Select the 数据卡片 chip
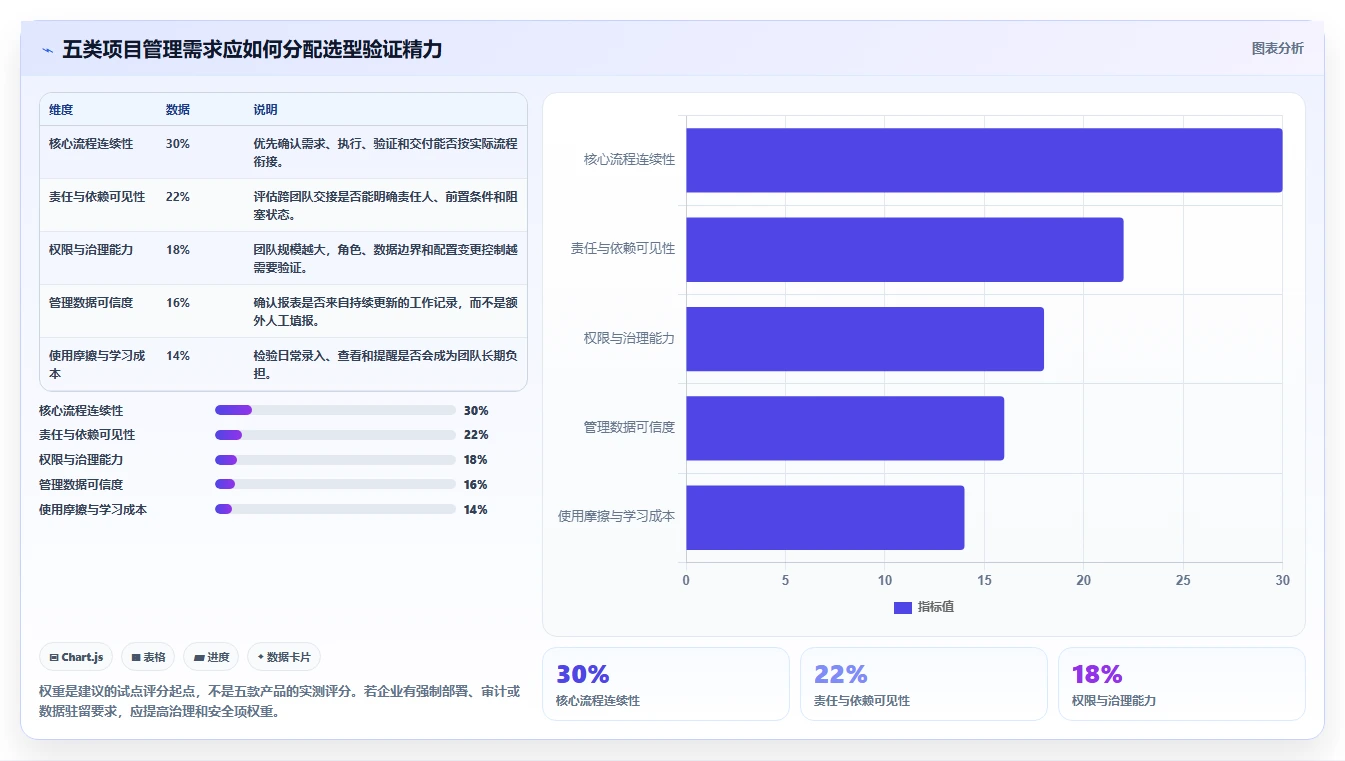Image resolution: width=1345 pixels, height=761 pixels. point(284,657)
